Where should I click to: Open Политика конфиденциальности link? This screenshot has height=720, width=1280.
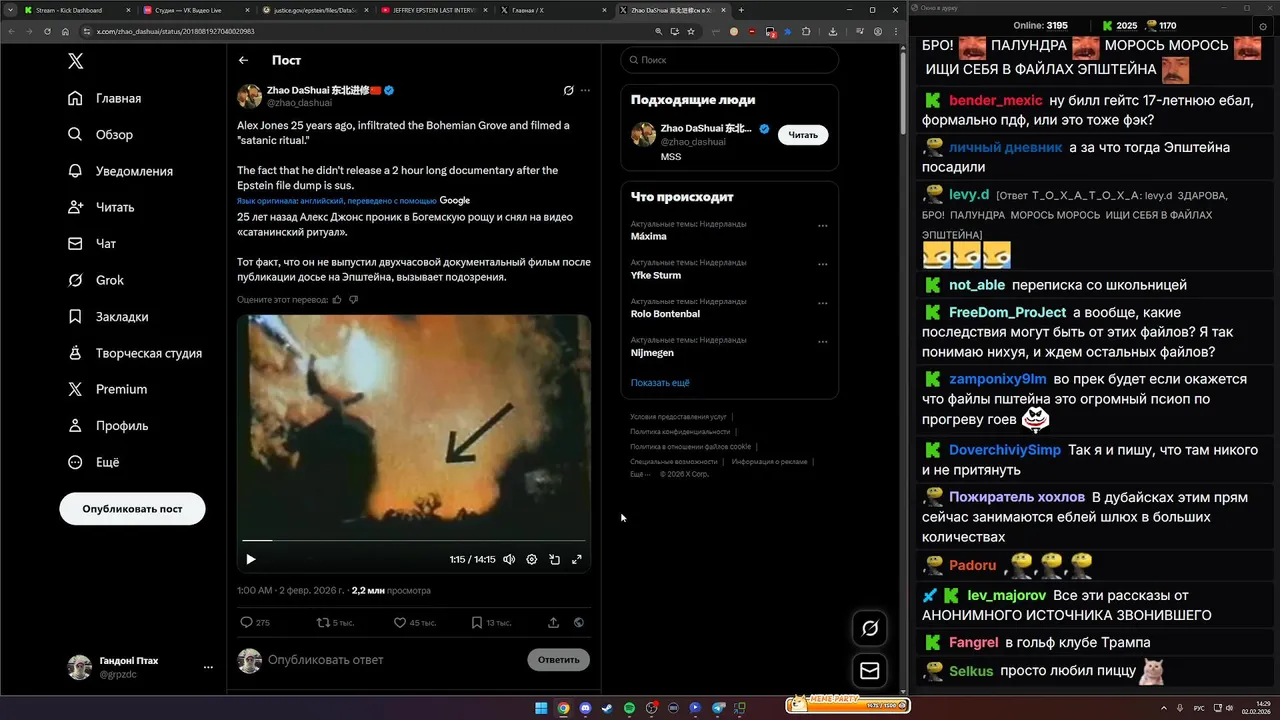[680, 431]
